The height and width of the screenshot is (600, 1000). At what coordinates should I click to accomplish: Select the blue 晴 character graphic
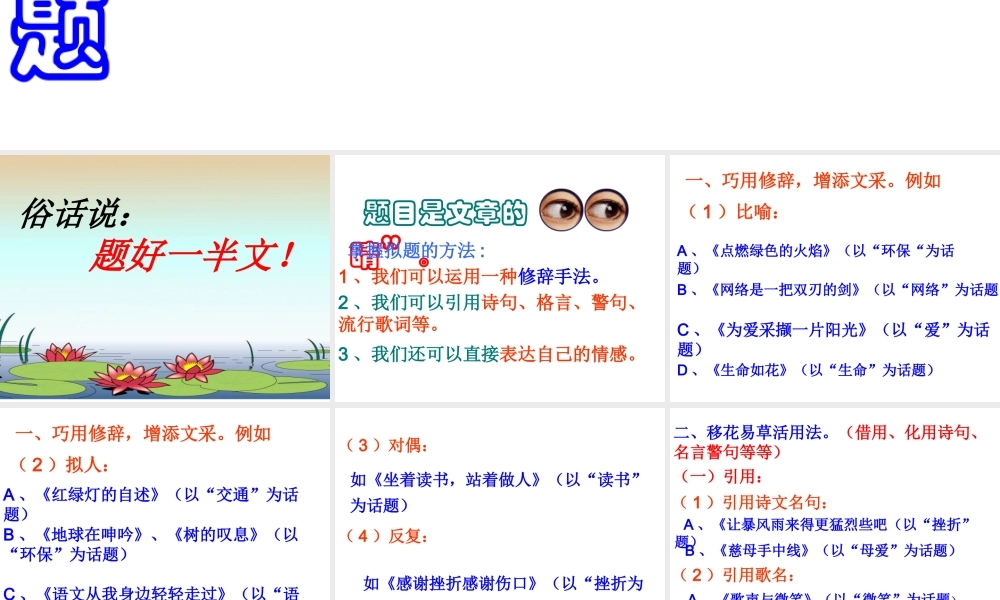[365, 255]
